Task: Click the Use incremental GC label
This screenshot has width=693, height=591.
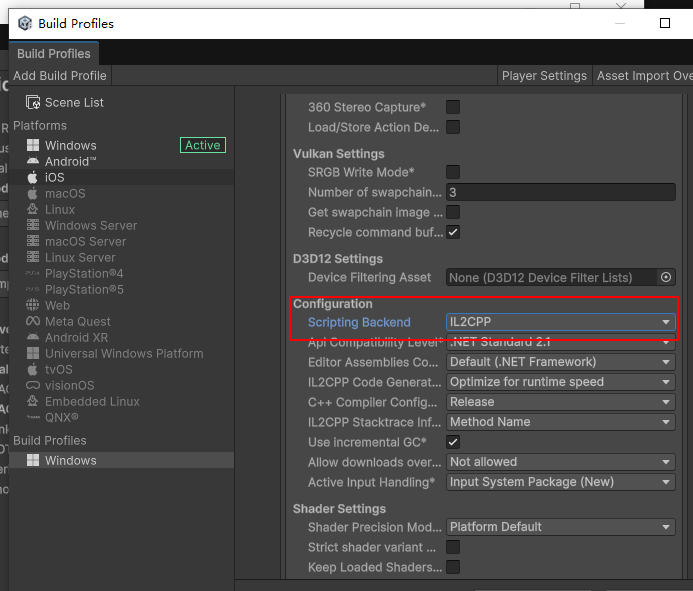Action: (367, 442)
